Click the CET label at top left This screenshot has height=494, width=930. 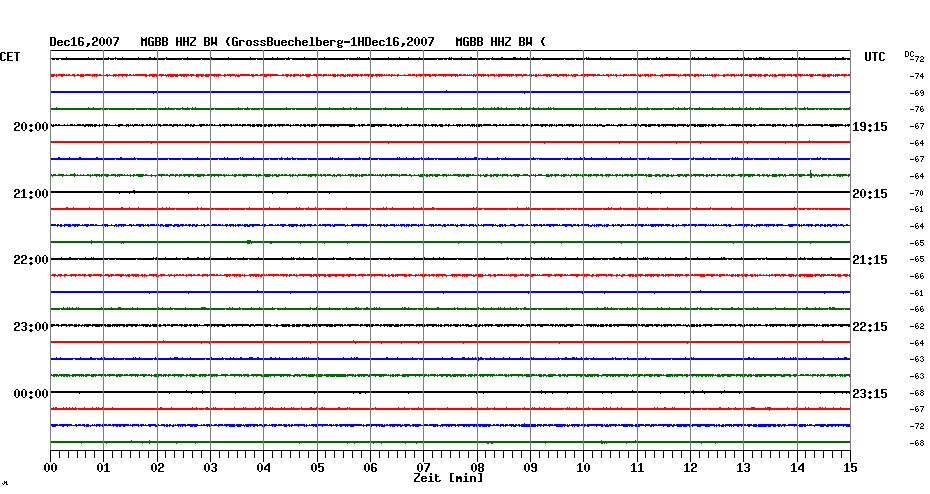[9, 57]
